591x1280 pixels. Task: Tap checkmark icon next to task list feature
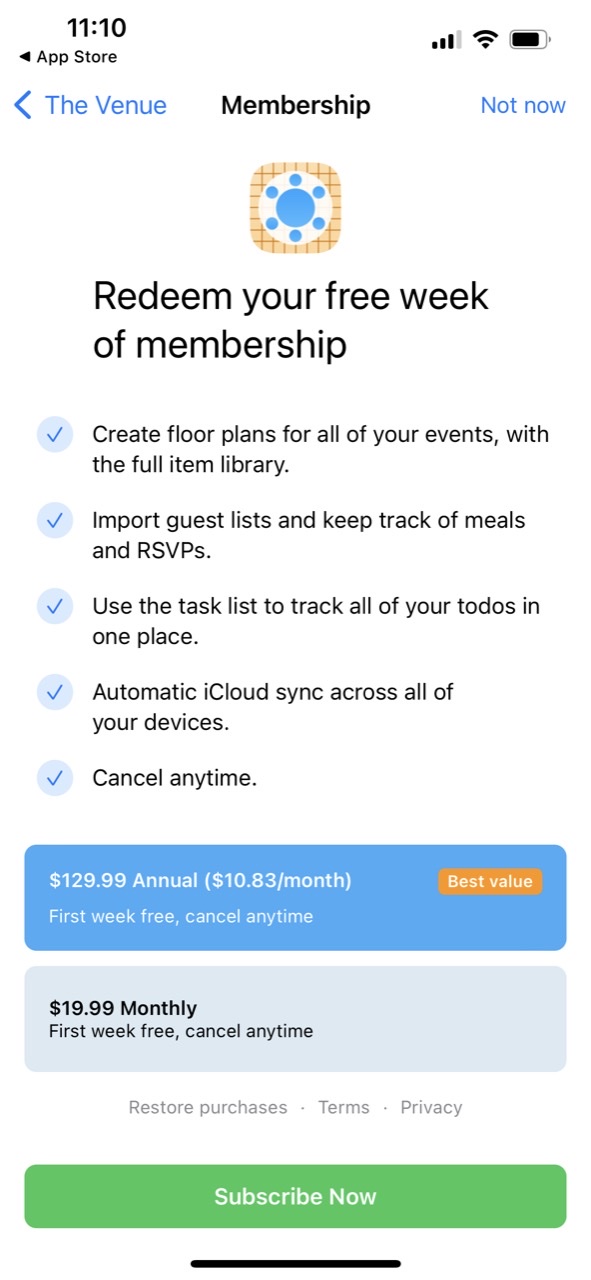pyautogui.click(x=55, y=607)
